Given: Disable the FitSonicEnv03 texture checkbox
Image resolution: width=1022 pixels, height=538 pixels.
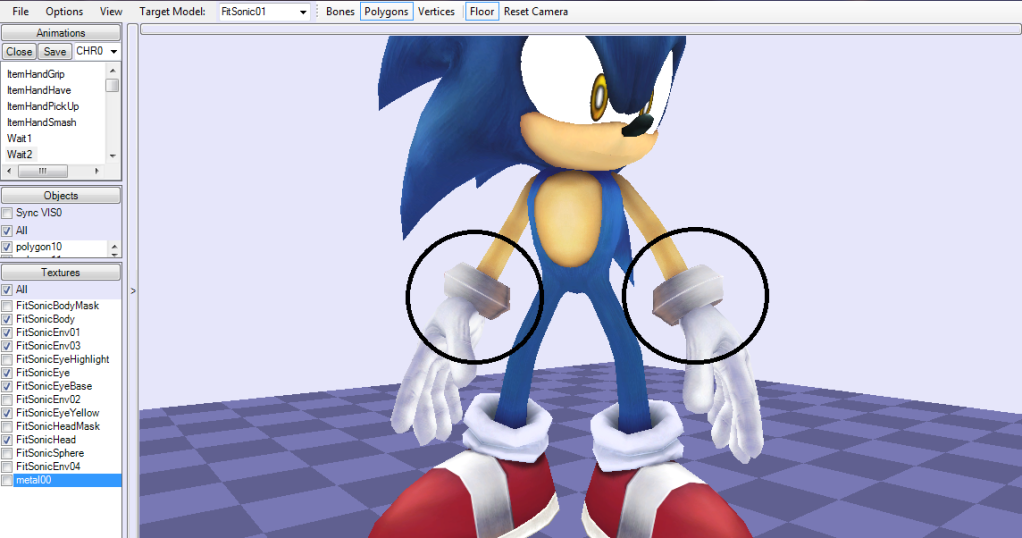Looking at the screenshot, I should pyautogui.click(x=7, y=346).
